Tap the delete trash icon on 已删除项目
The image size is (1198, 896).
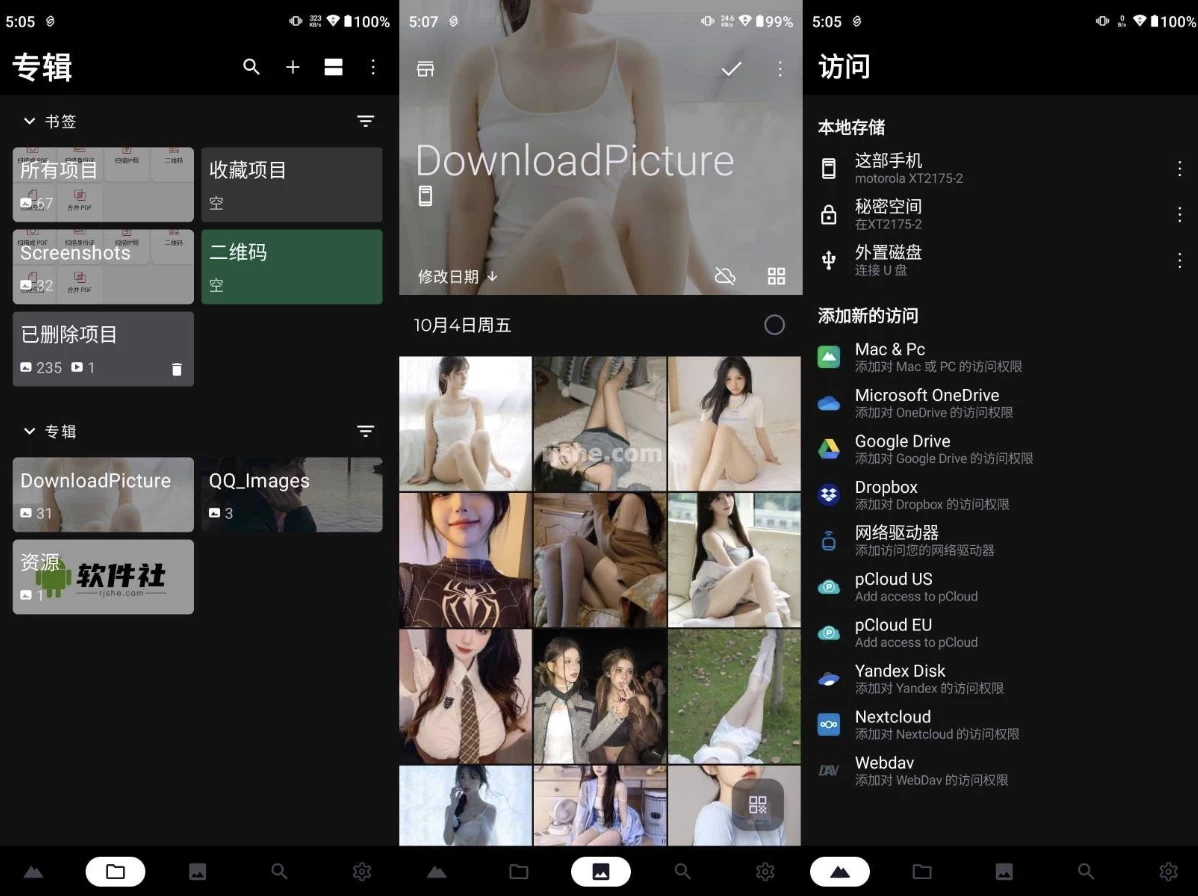(x=177, y=368)
